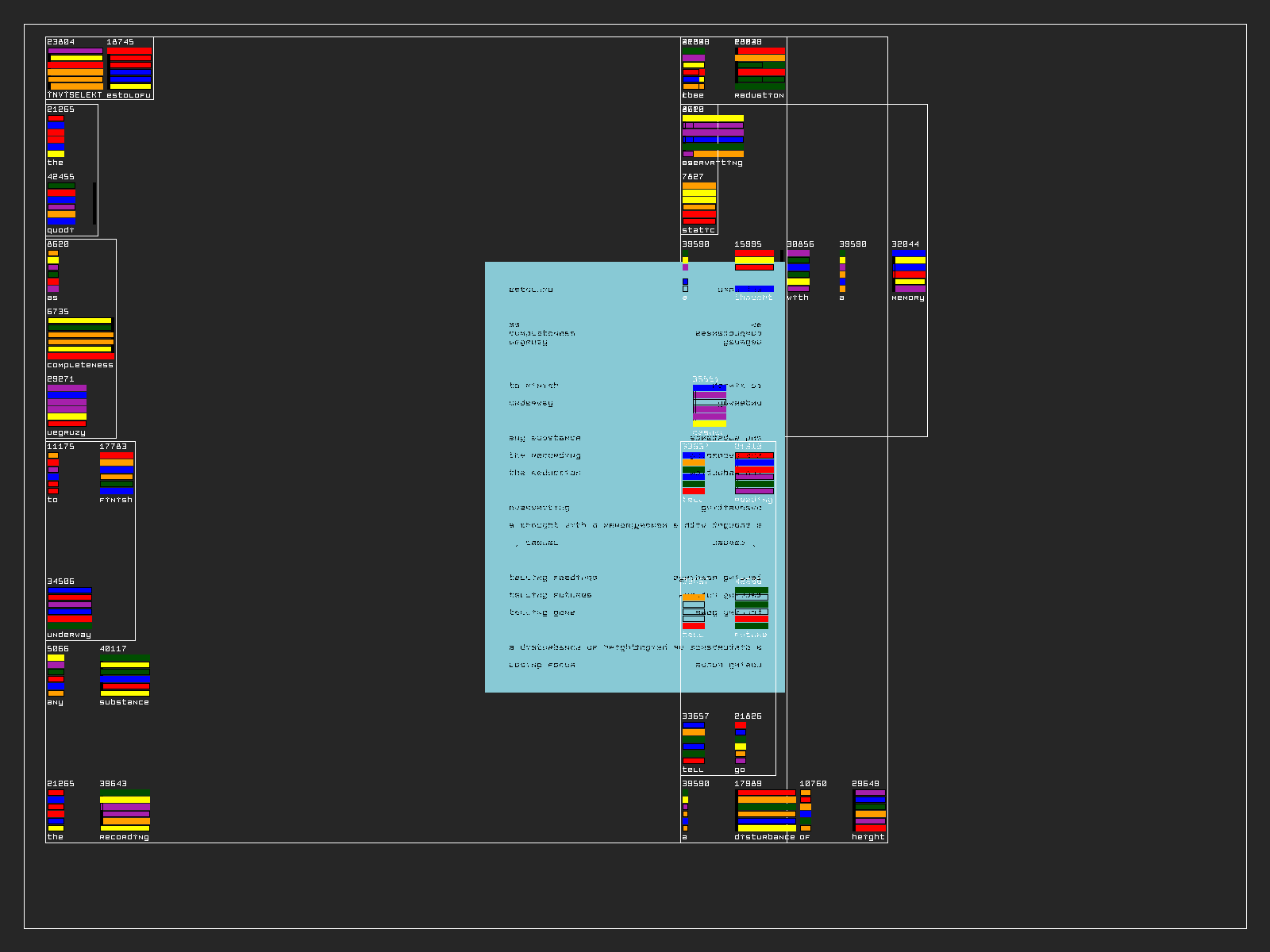Click the "uegruzy" word block
Image resolution: width=1270 pixels, height=952 pixels.
coord(67,406)
